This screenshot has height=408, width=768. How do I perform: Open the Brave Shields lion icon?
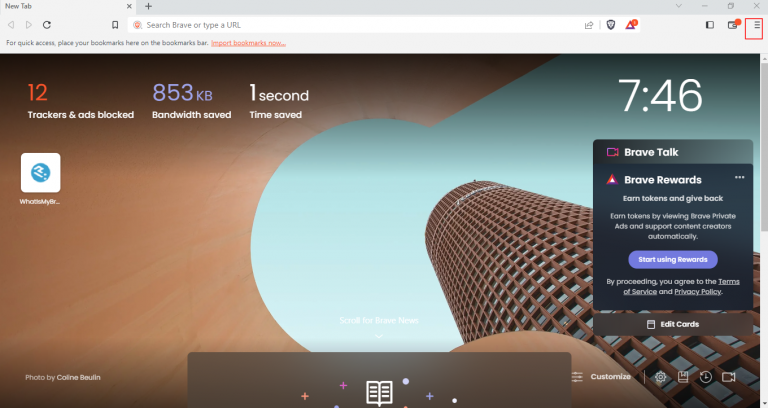(611, 24)
